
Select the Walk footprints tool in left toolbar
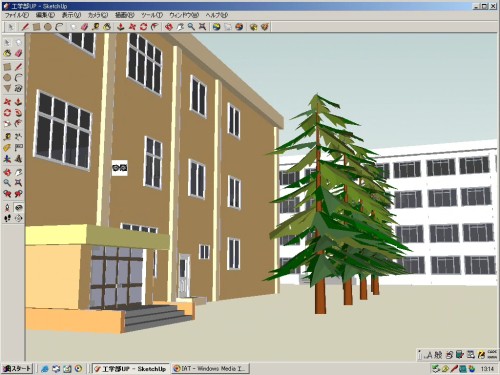[x=7, y=218]
